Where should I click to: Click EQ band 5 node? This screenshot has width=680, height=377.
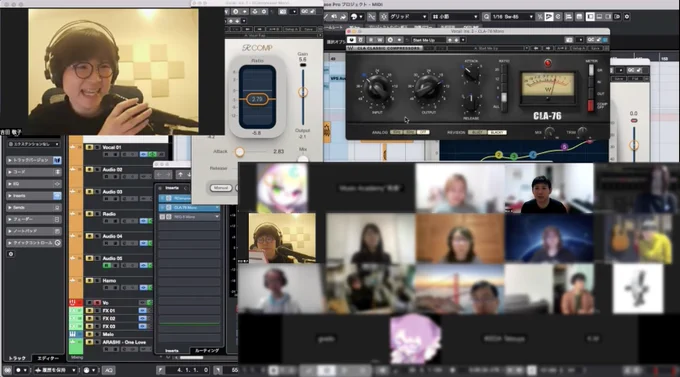click(564, 147)
